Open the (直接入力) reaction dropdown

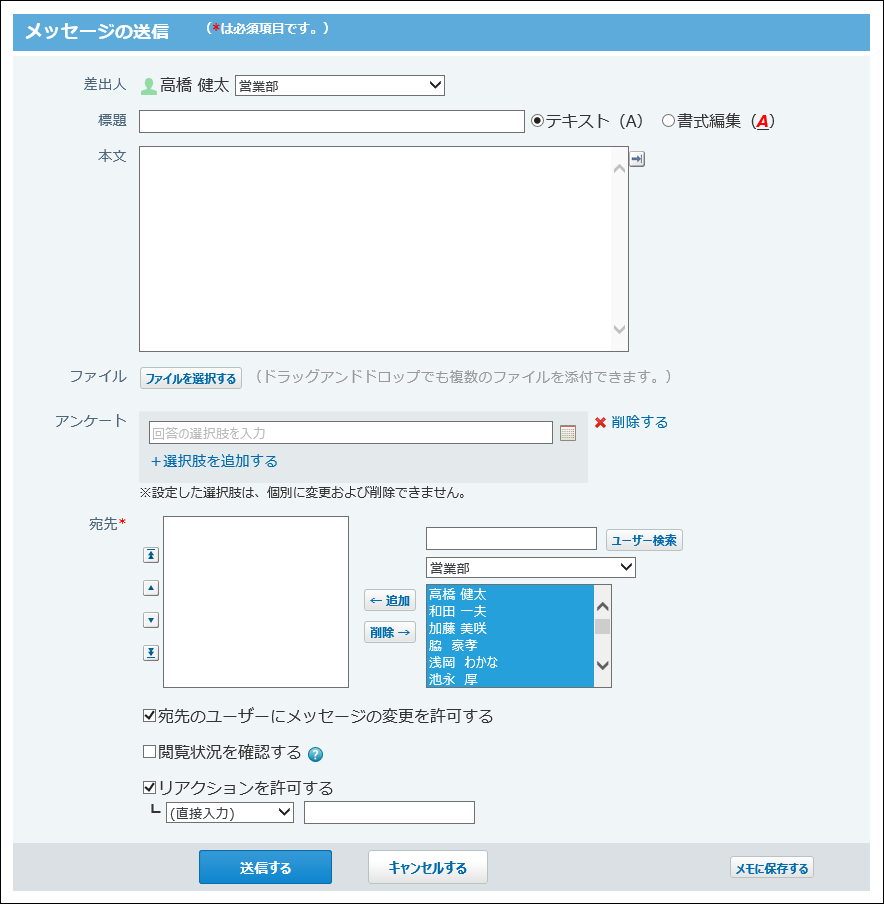pyautogui.click(x=230, y=812)
